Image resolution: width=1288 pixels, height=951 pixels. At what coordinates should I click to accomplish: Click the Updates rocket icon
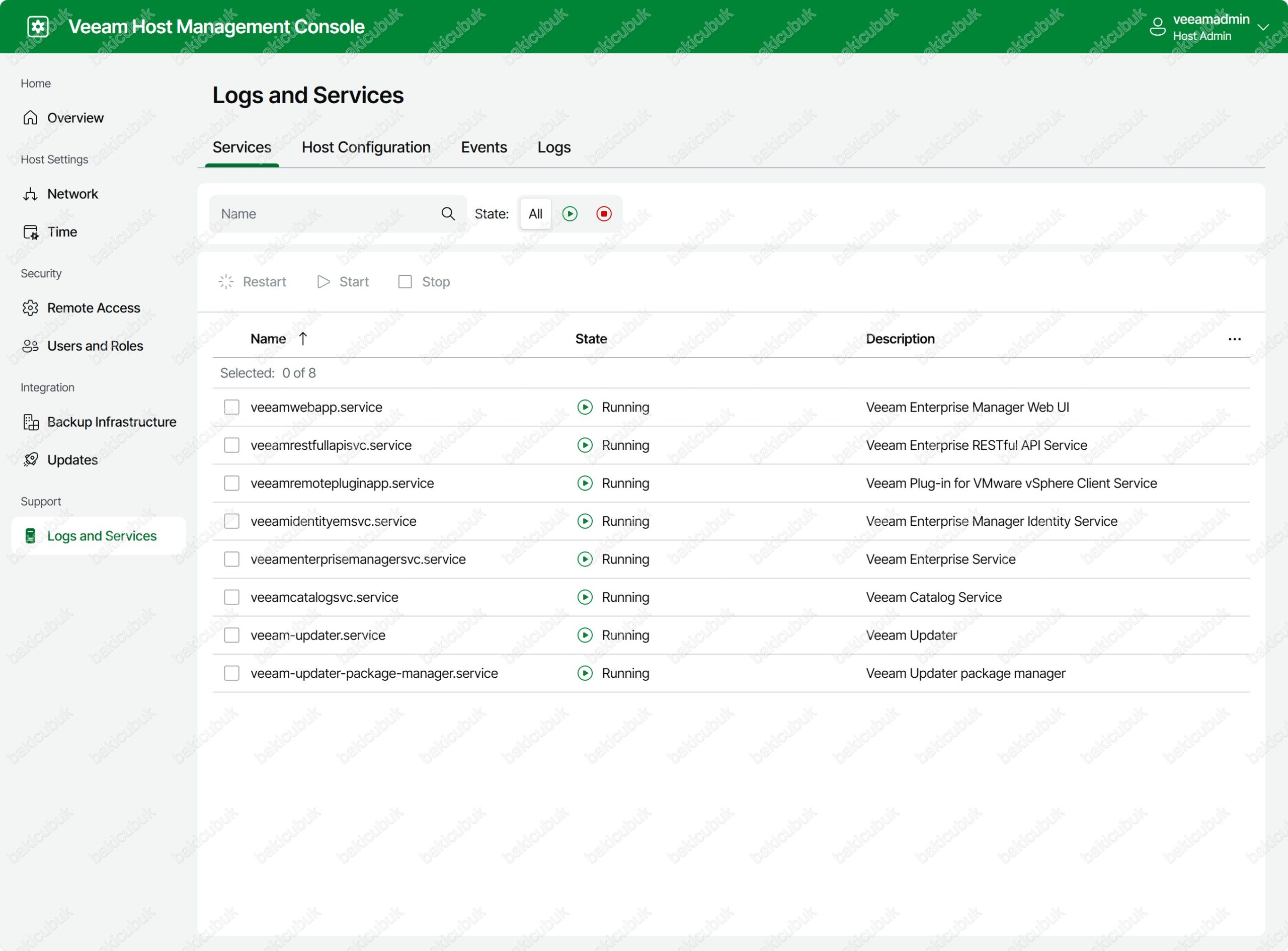point(31,460)
